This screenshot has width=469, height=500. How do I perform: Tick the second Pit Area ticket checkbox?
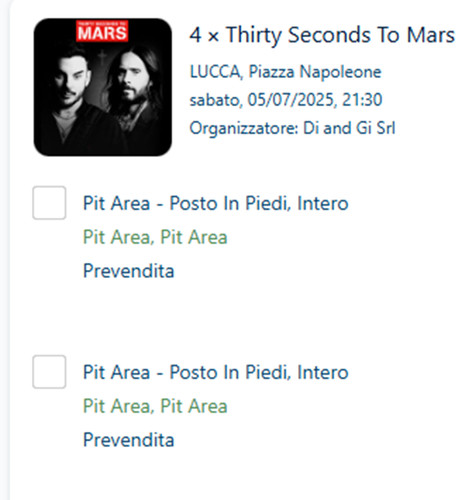(x=49, y=372)
